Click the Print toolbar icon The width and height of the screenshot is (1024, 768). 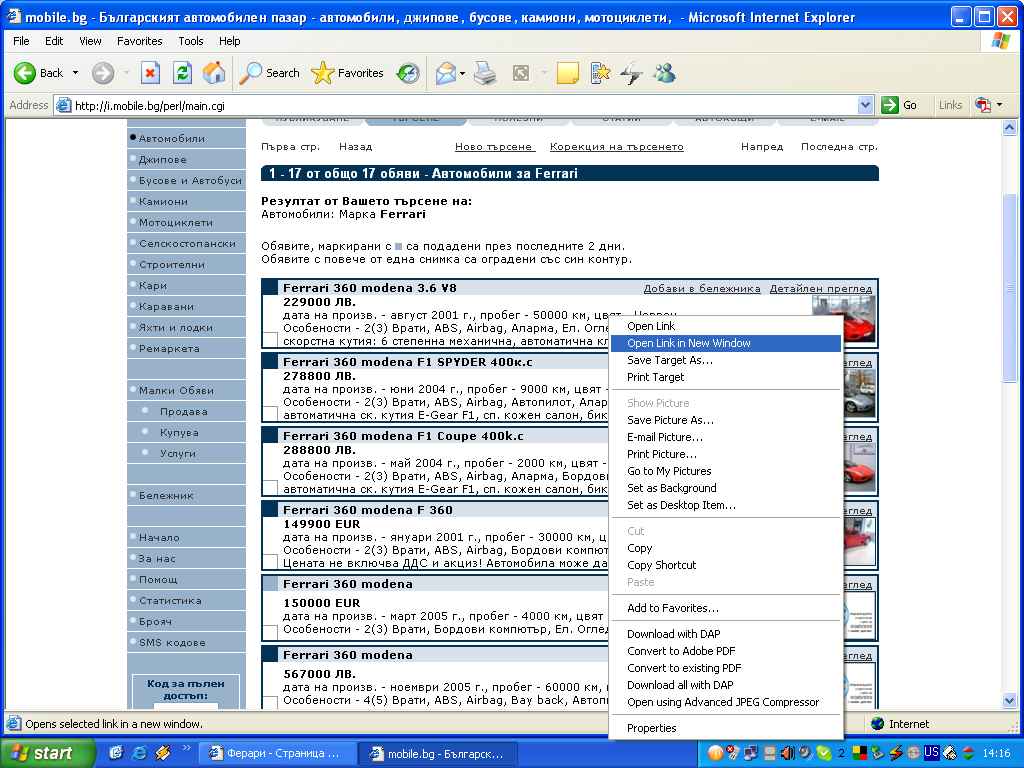point(485,73)
